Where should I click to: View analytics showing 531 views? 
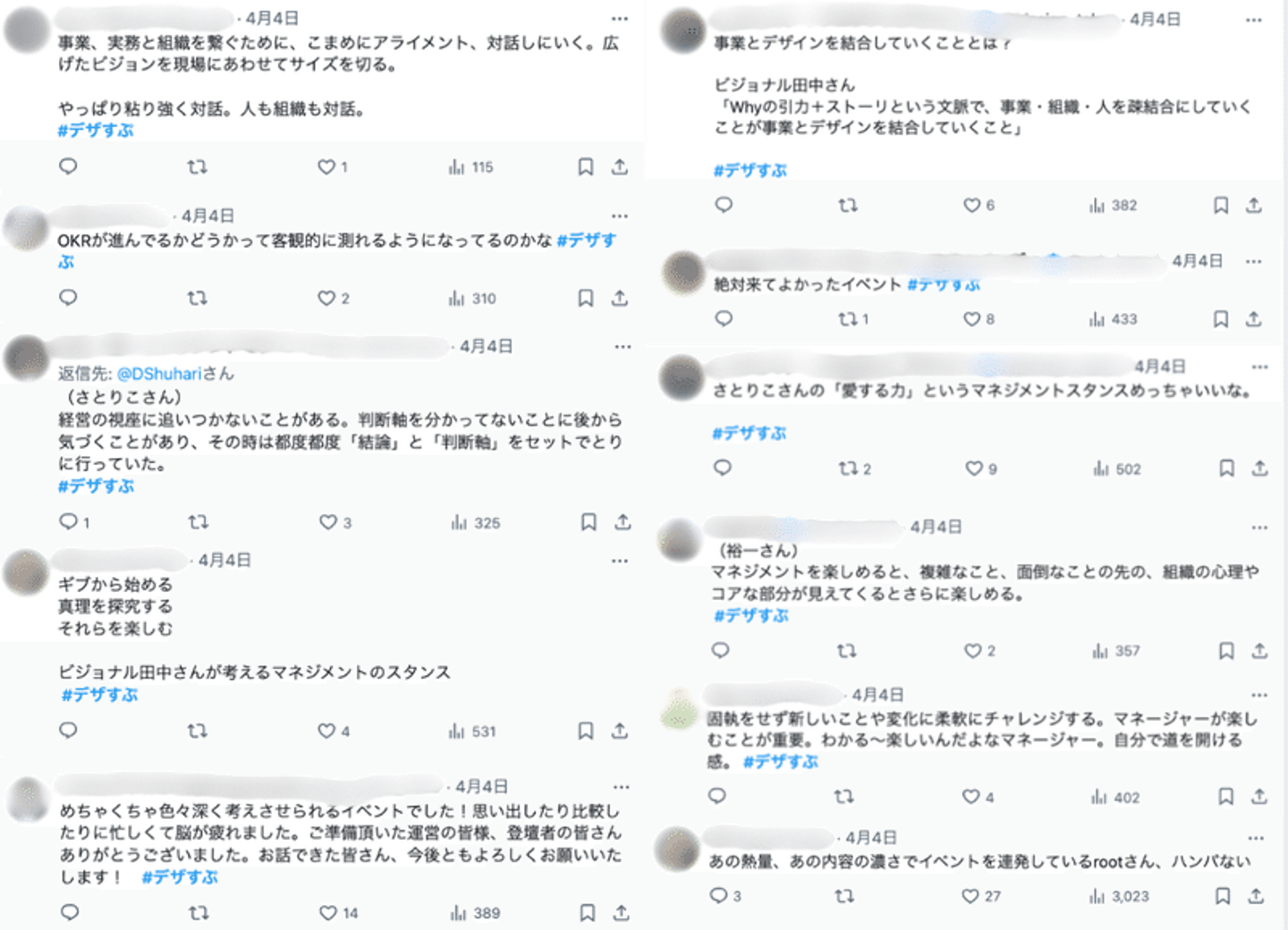pos(472,731)
